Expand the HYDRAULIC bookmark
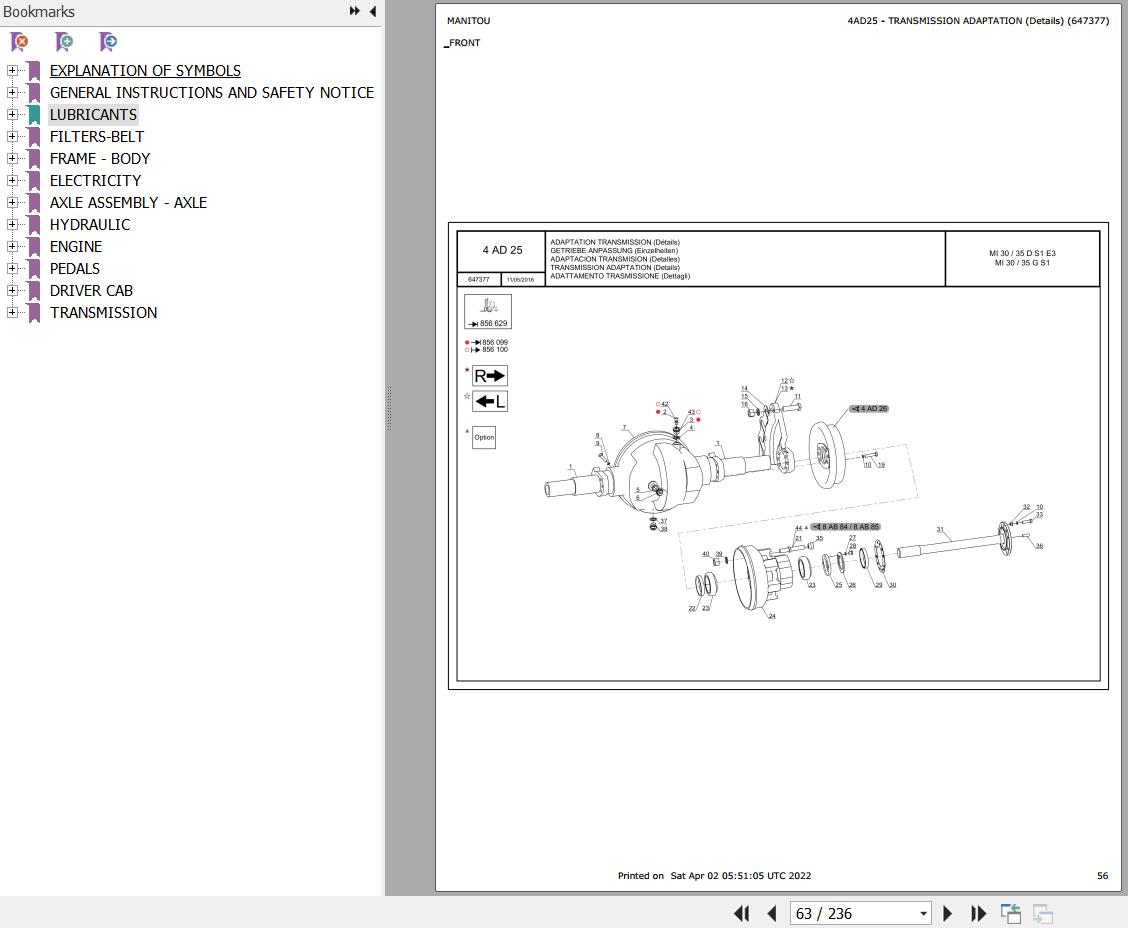Viewport: 1128px width, 928px height. tap(11, 224)
